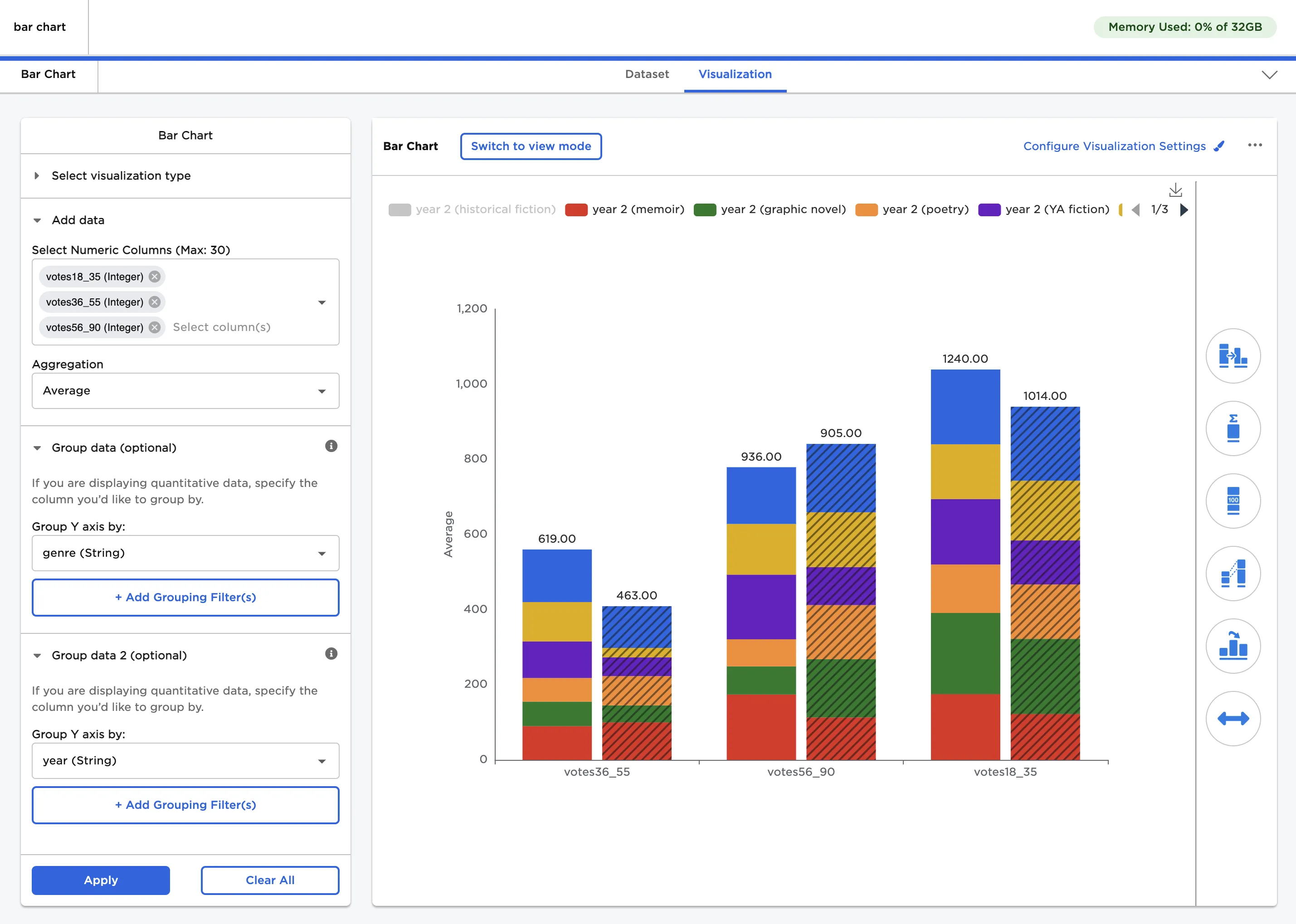This screenshot has width=1296, height=924.
Task: Select the Visualization tab
Action: (735, 74)
